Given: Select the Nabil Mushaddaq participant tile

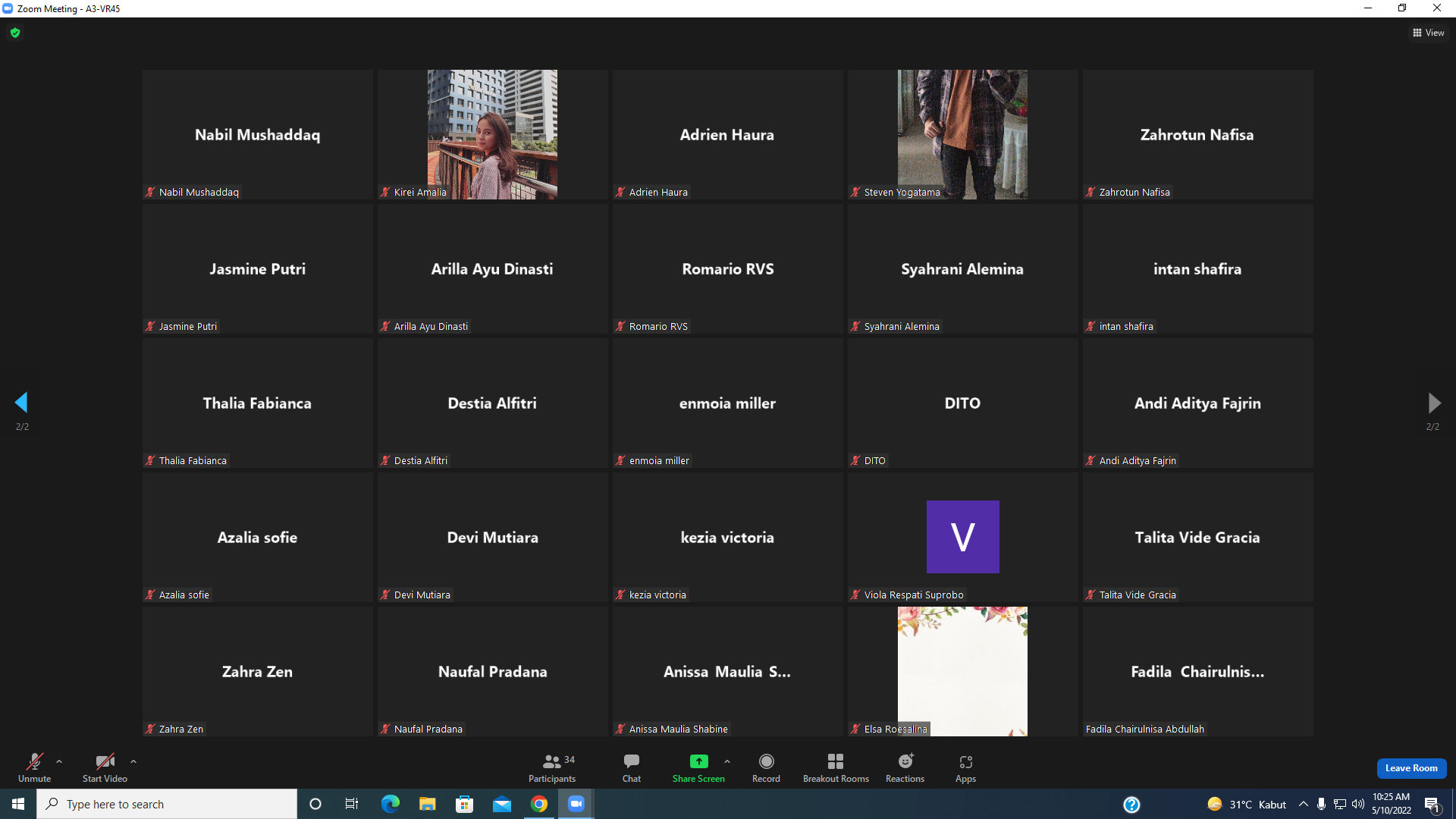Looking at the screenshot, I should 257,134.
